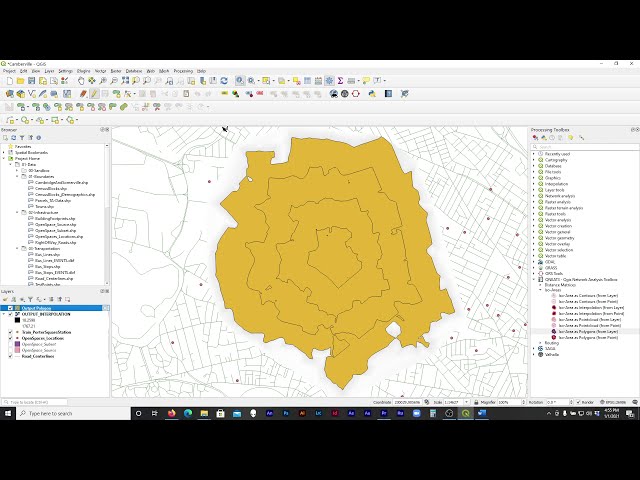The image size is (640, 480).
Task: Click the Windows taskbar search box
Action: click(74, 413)
